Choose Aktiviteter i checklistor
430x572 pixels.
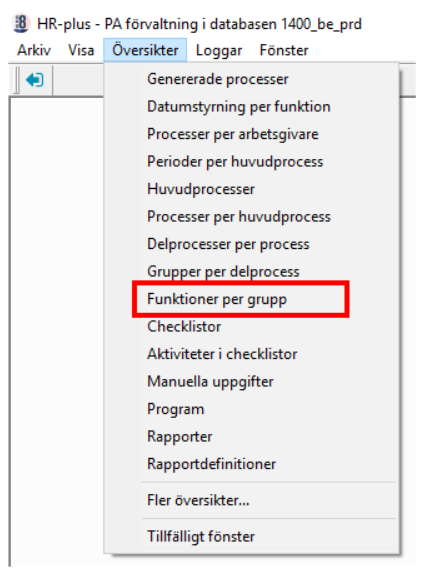pyautogui.click(x=252, y=354)
